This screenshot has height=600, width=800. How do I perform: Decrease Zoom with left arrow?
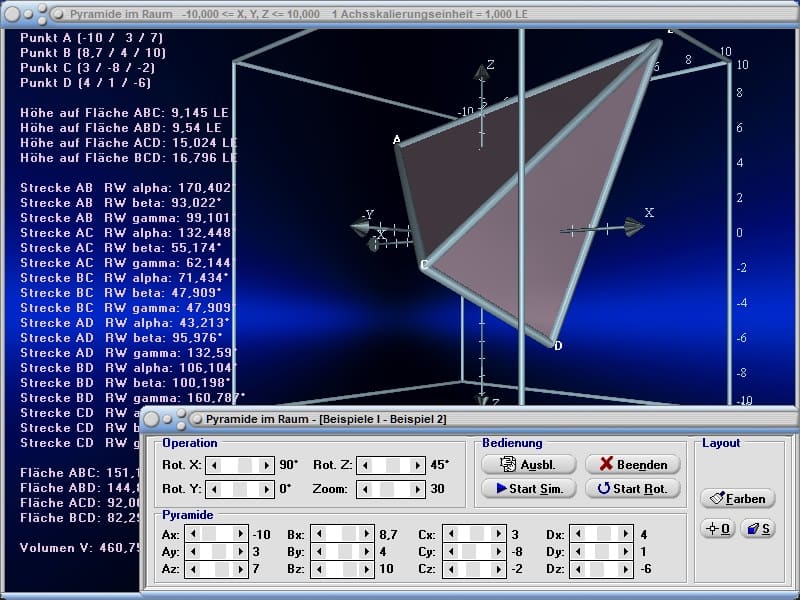click(365, 489)
